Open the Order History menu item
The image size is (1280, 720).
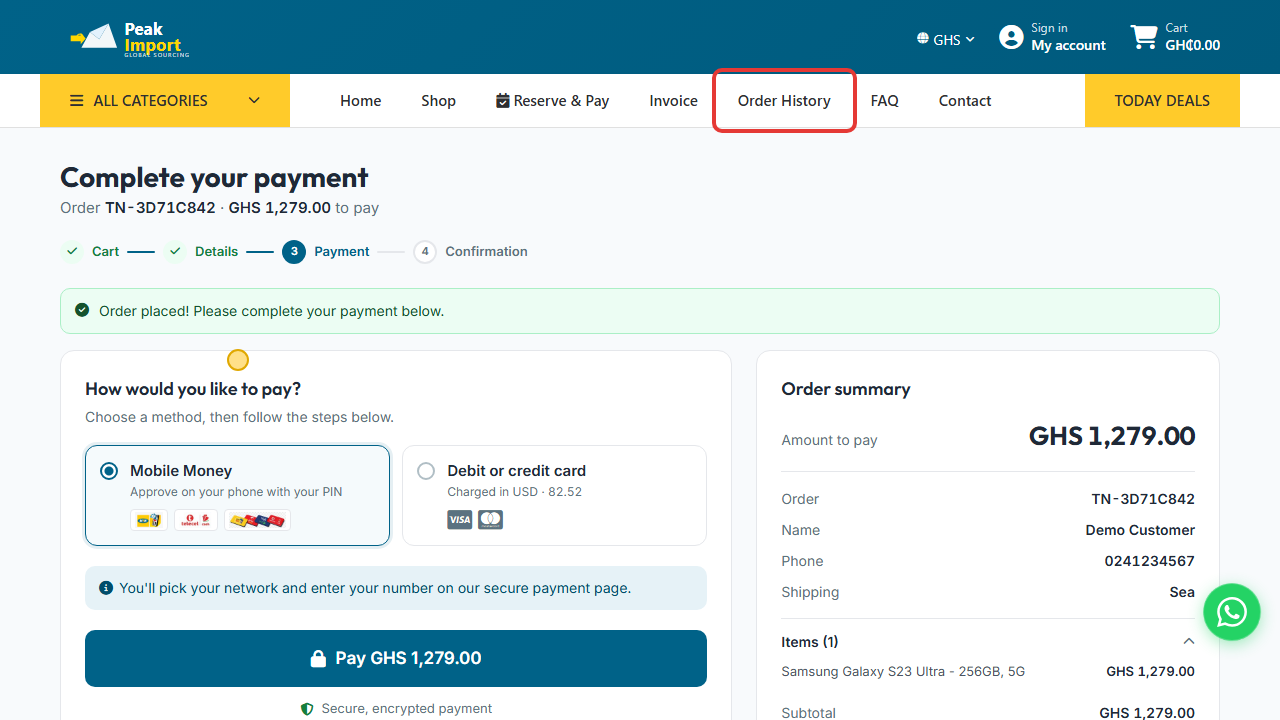(x=784, y=101)
